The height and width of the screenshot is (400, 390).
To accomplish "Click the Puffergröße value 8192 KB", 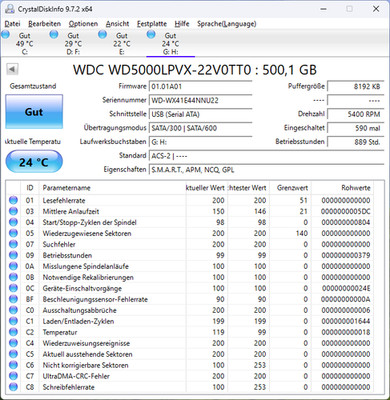I will pyautogui.click(x=356, y=87).
